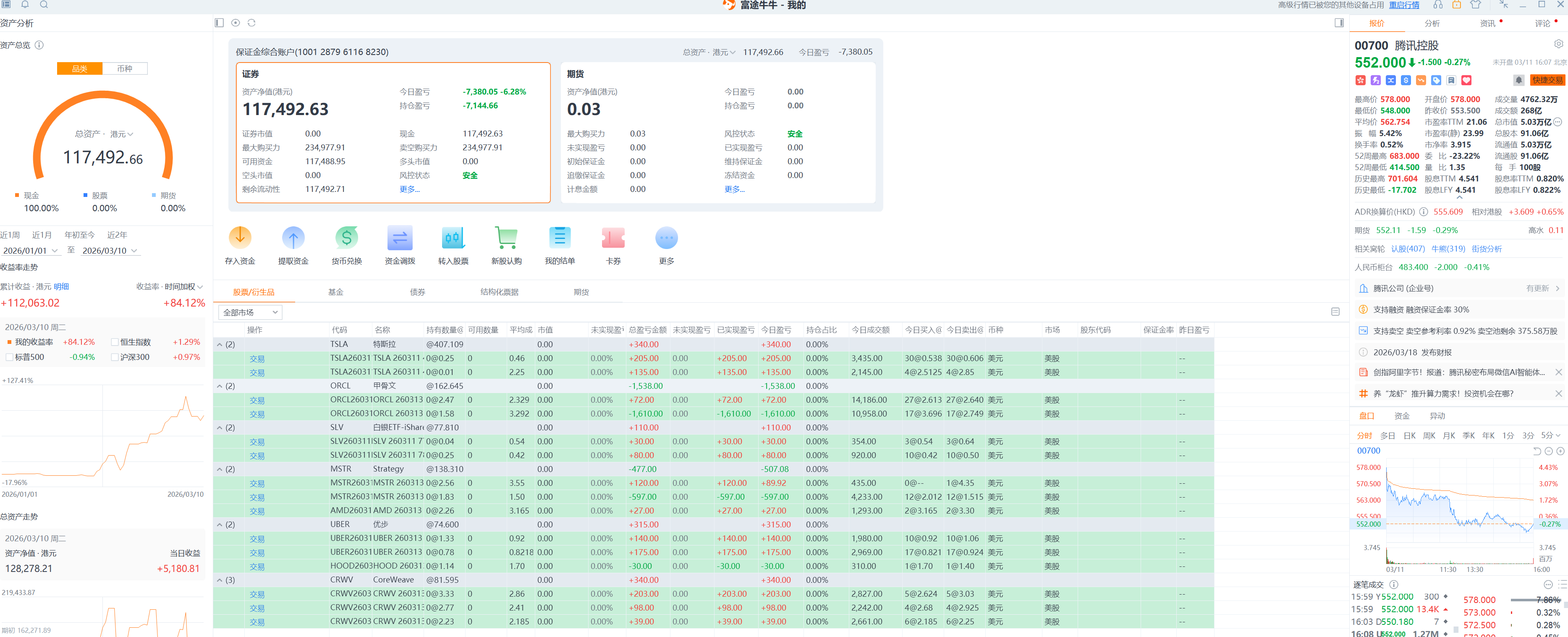
Task: Switch to the 基金 holdings tab
Action: (335, 292)
